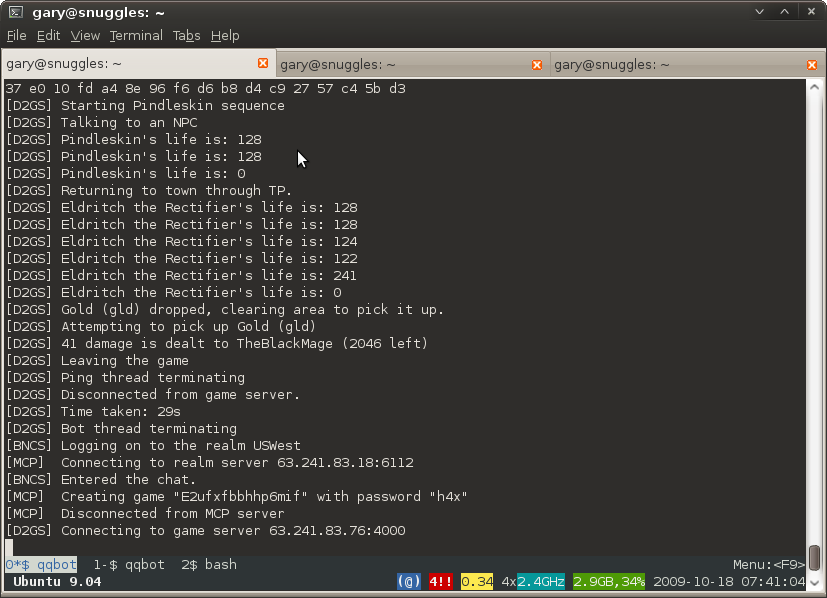Select the 2$ bash screen window
Viewport: 827px width, 598px height.
209,565
